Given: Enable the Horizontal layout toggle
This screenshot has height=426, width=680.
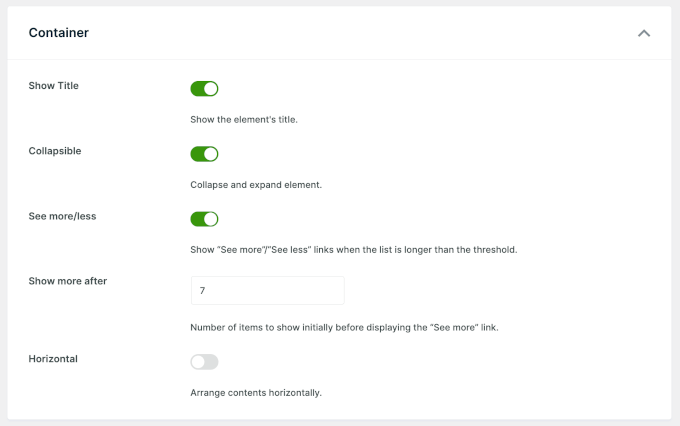Looking at the screenshot, I should (204, 362).
